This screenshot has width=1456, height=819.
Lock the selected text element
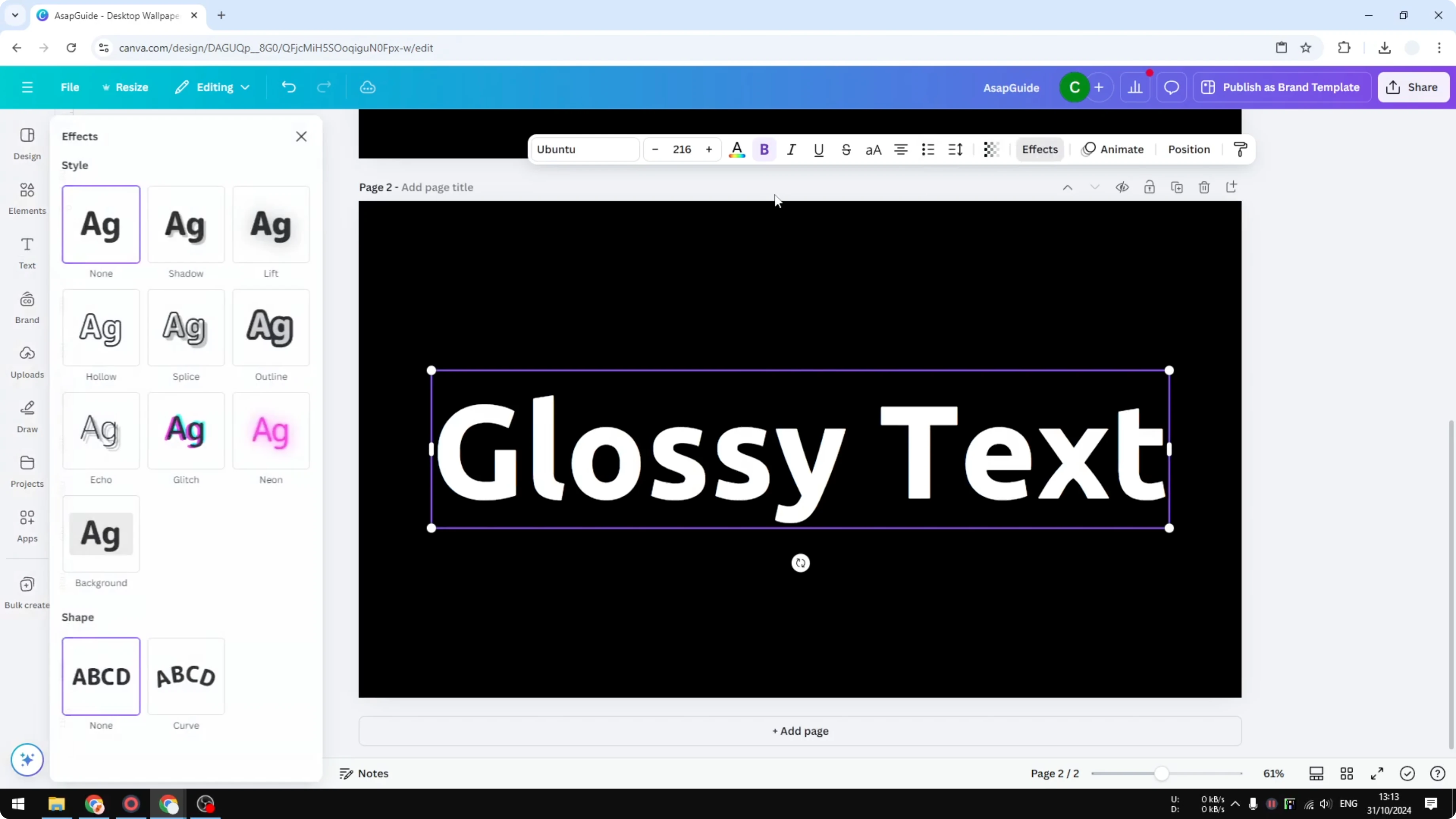1150,187
